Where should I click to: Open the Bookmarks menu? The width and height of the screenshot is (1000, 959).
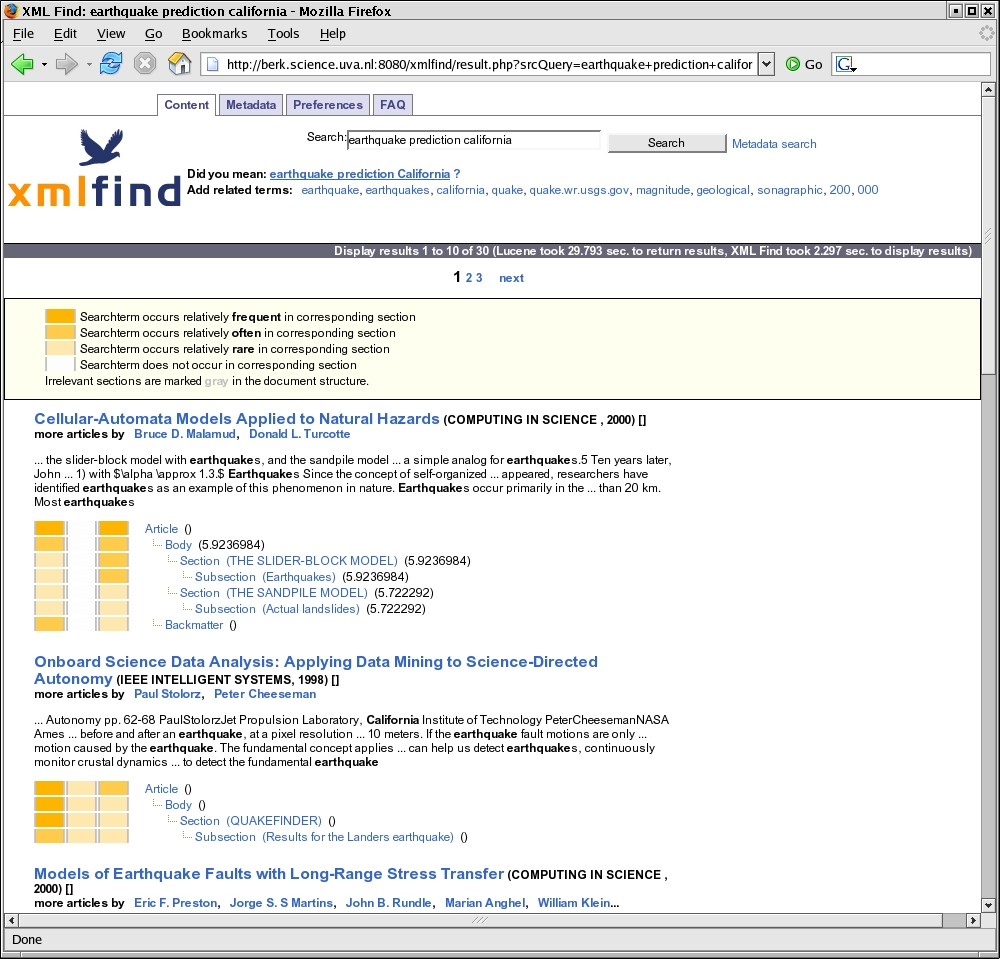(x=214, y=33)
